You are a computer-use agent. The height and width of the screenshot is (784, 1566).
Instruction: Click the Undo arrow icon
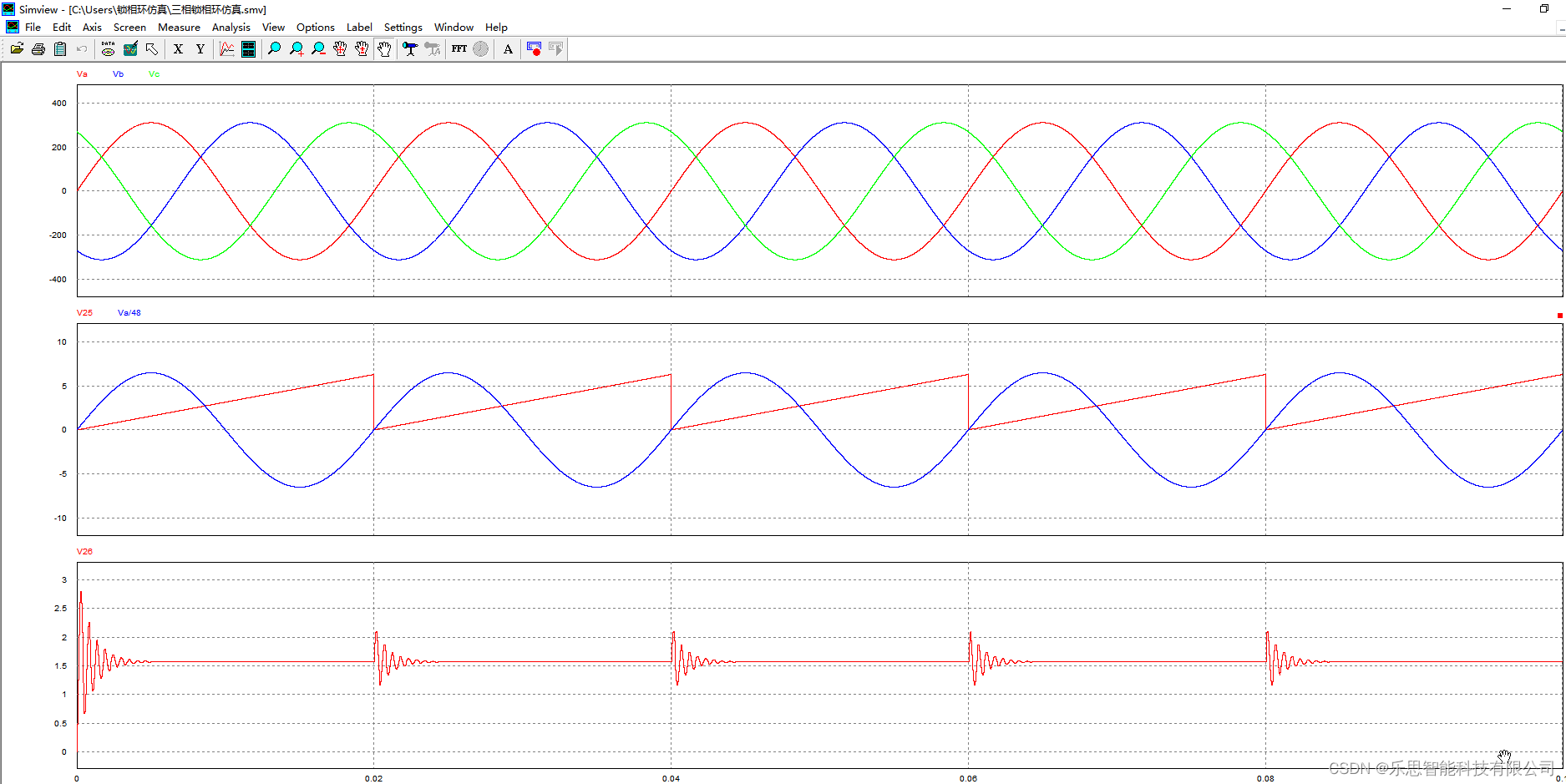coord(82,49)
